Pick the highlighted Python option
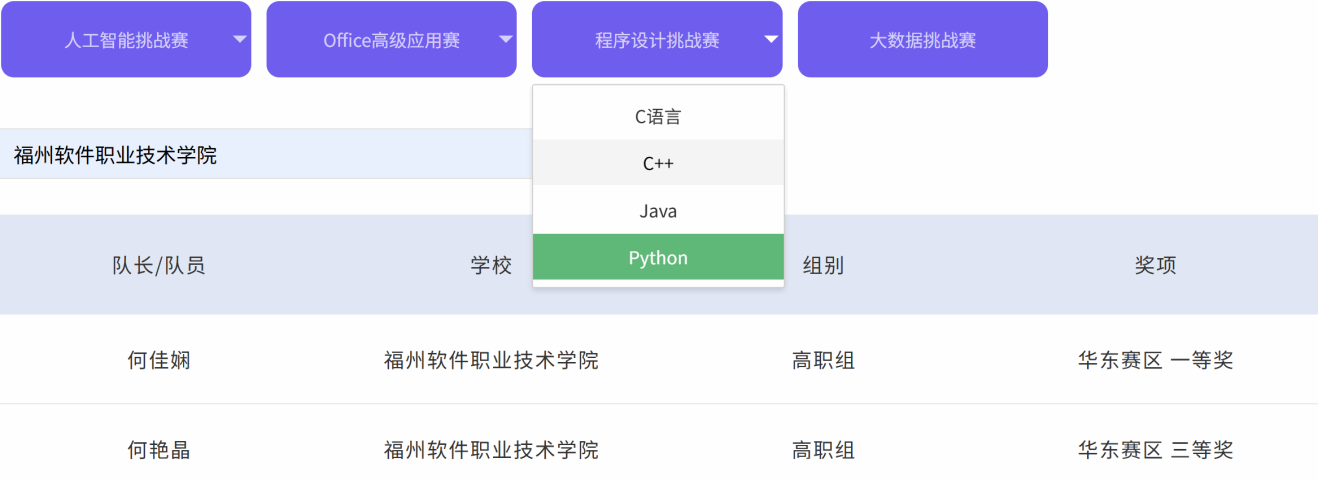This screenshot has height=480, width=1318. (658, 258)
